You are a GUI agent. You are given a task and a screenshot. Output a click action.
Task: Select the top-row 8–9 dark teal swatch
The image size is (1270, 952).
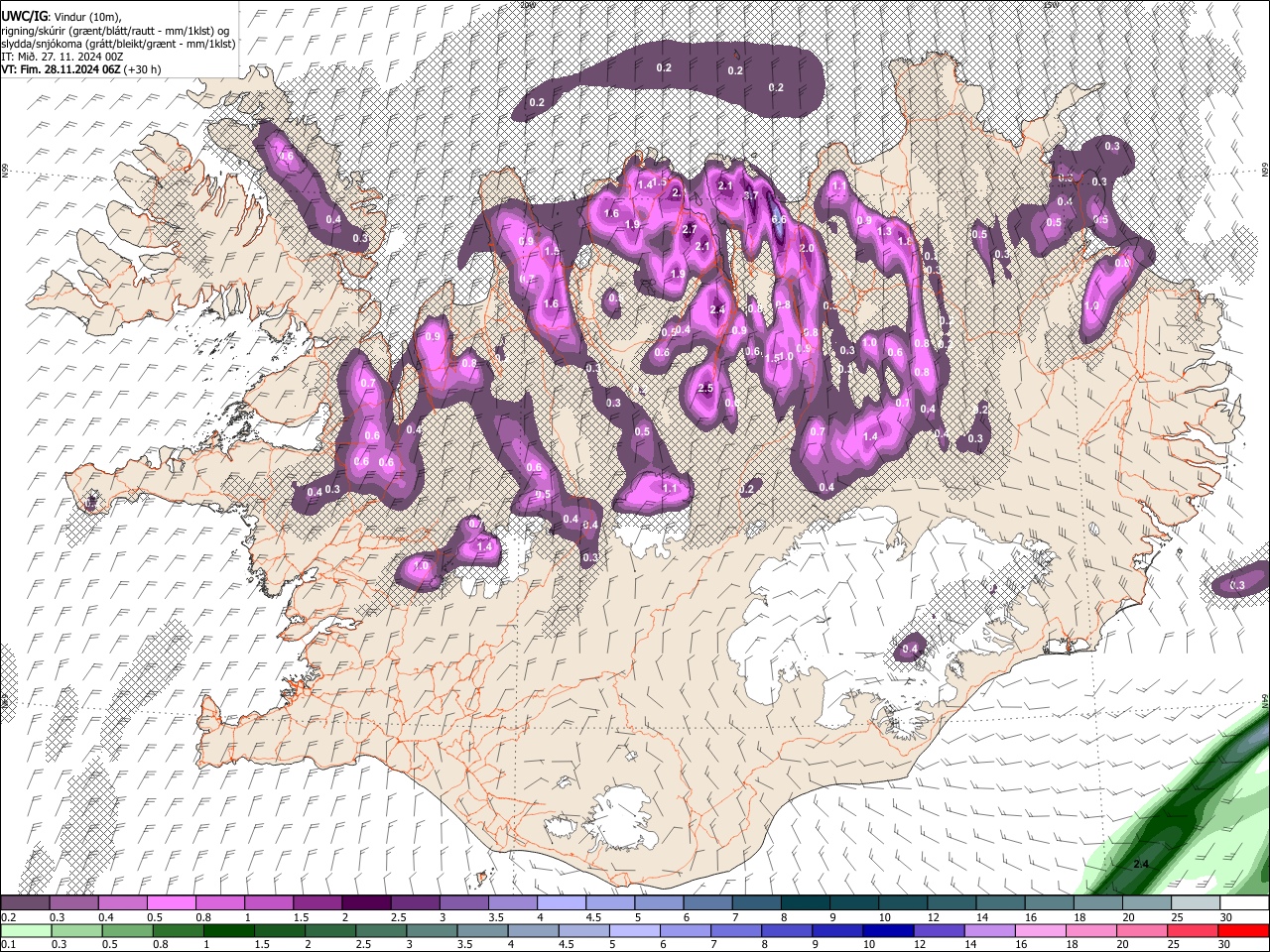click(806, 902)
